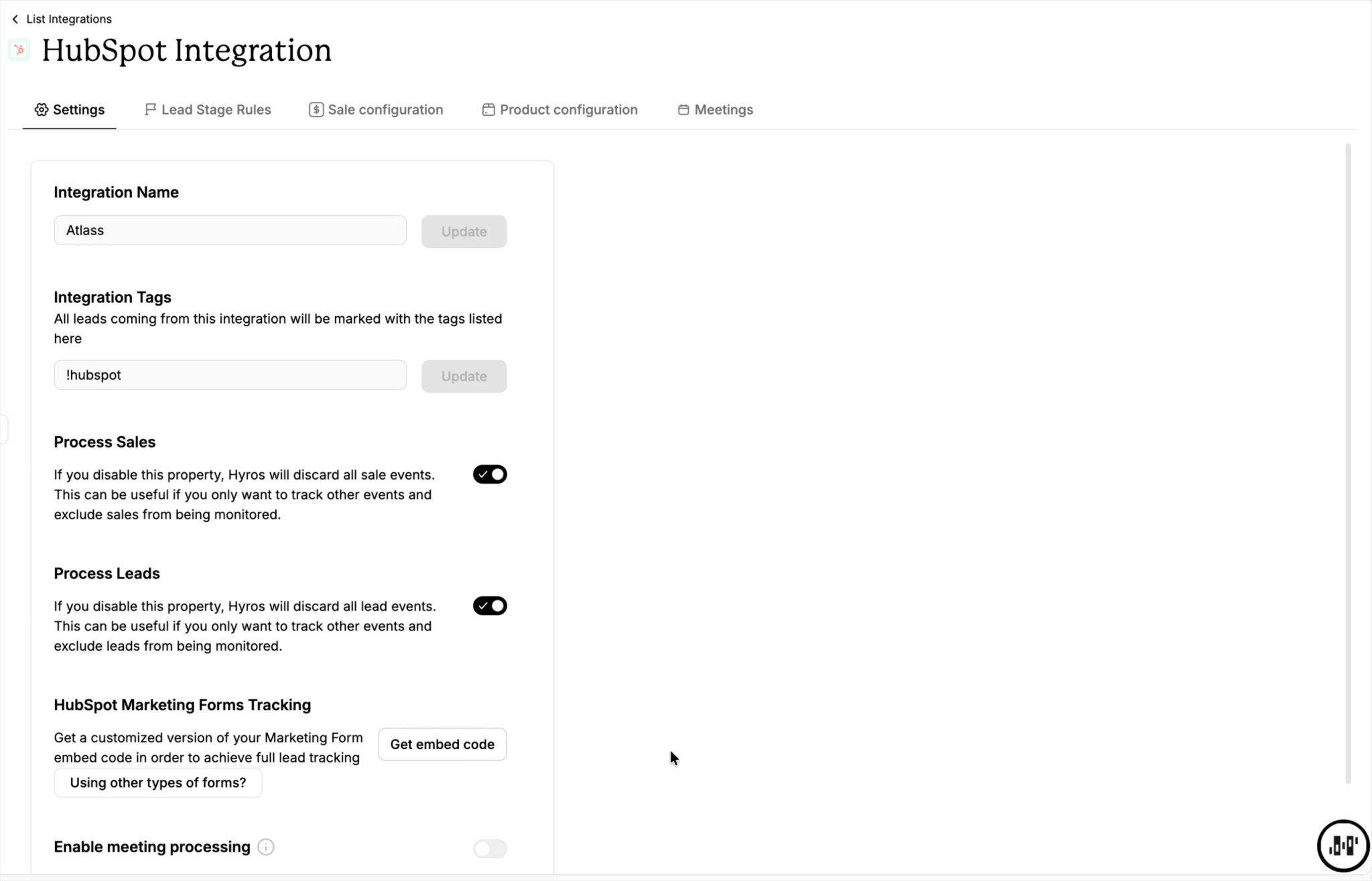This screenshot has height=881, width=1372.
Task: Disable the Process Sales toggle
Action: [490, 474]
